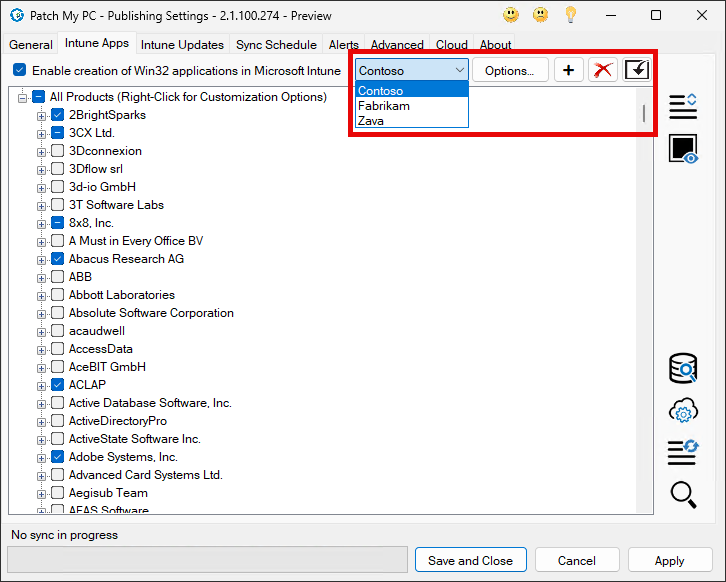Image resolution: width=726 pixels, height=582 pixels.
Task: Click the cloud gear settings icon
Action: point(683,410)
